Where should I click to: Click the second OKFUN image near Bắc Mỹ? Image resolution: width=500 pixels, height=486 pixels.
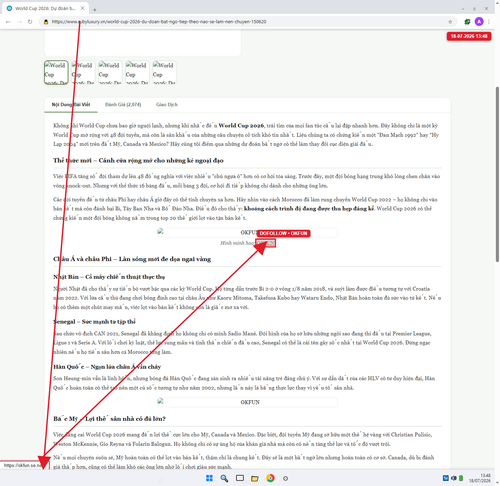pos(247,402)
